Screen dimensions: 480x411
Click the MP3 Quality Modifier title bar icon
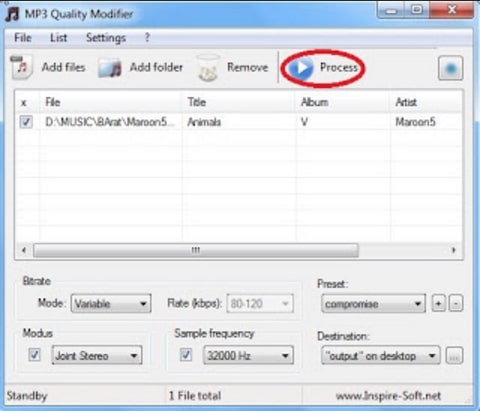[13, 14]
